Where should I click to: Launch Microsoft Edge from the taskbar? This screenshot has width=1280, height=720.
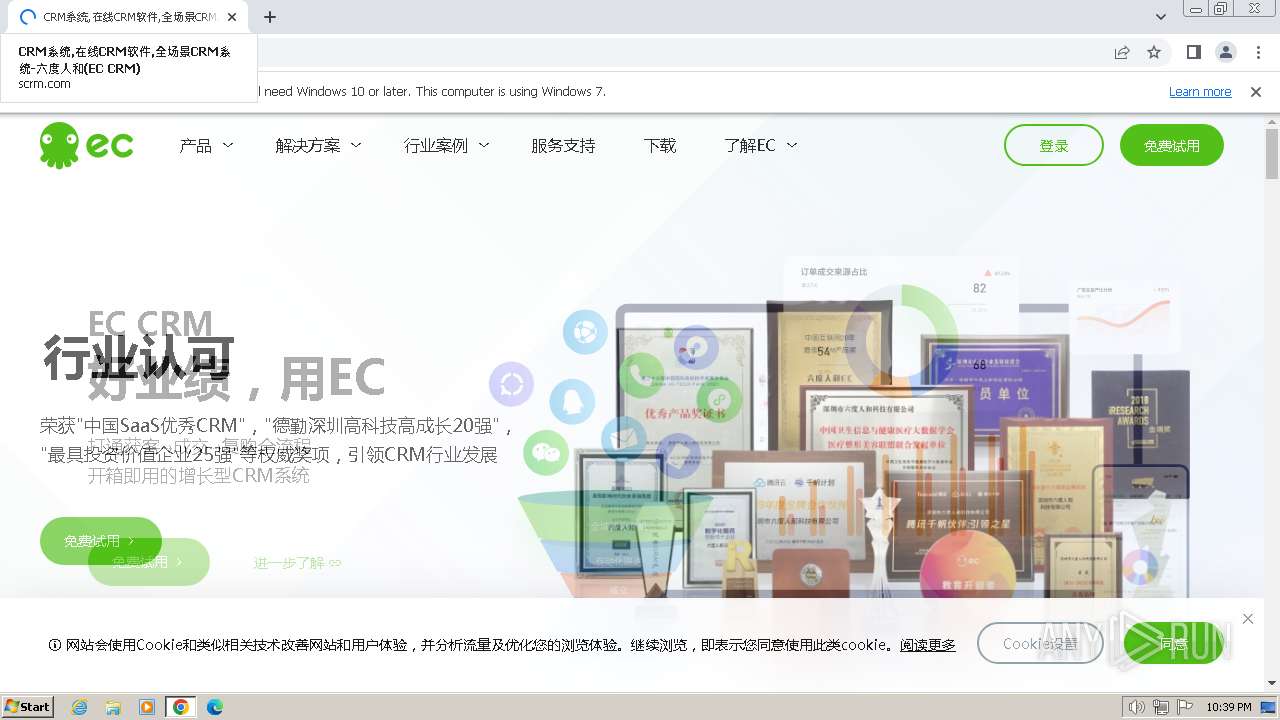point(215,707)
